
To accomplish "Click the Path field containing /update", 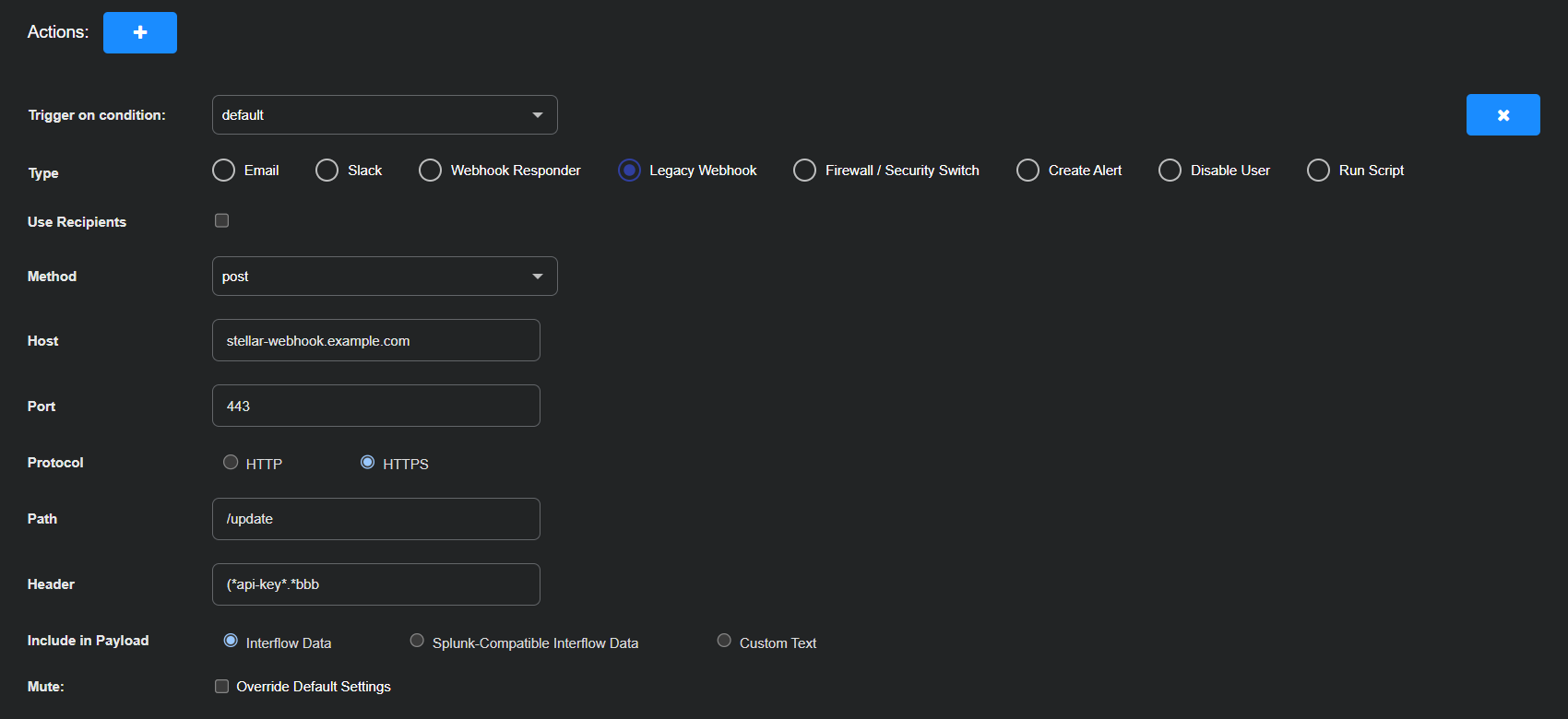I will (x=376, y=519).
